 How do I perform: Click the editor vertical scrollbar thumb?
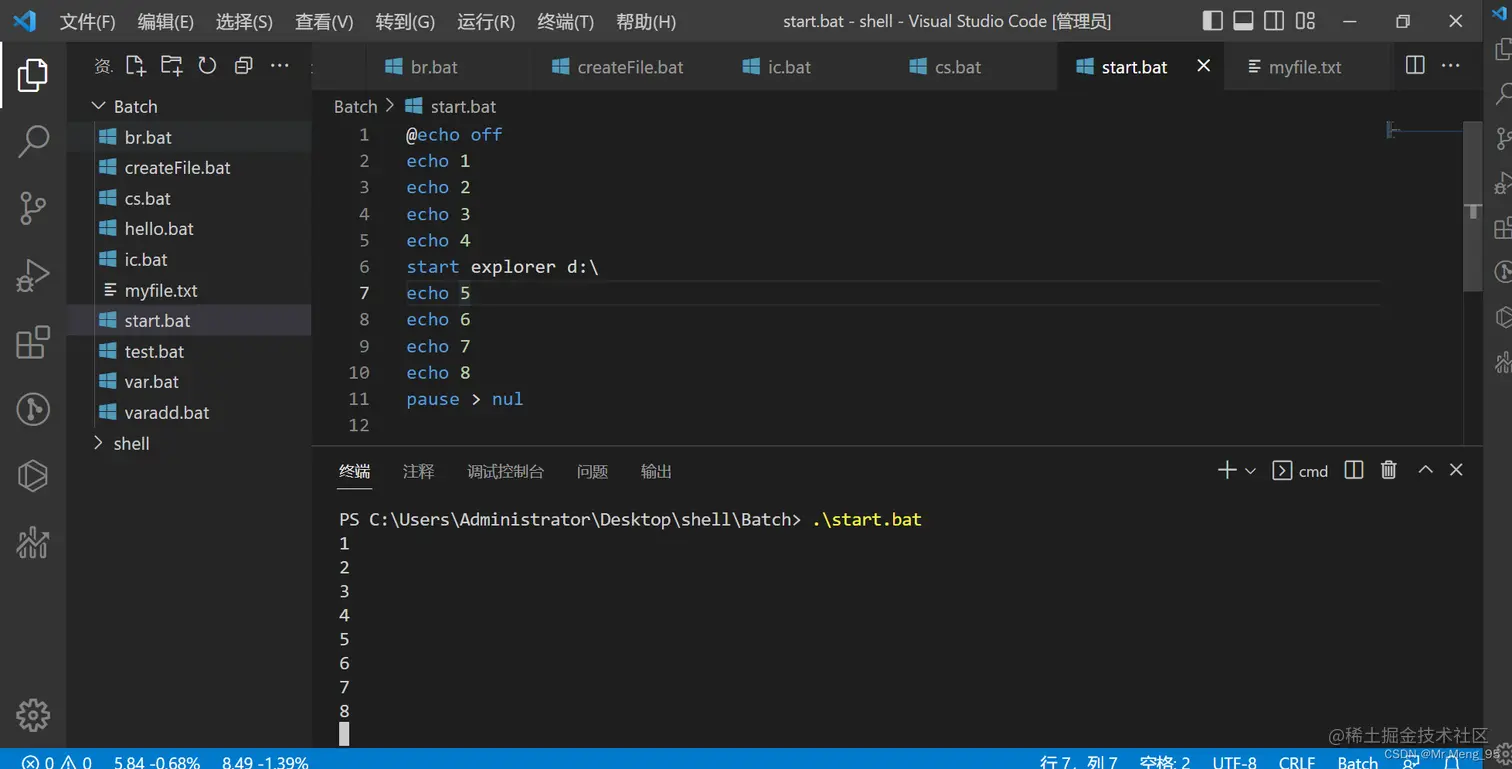(x=1472, y=207)
